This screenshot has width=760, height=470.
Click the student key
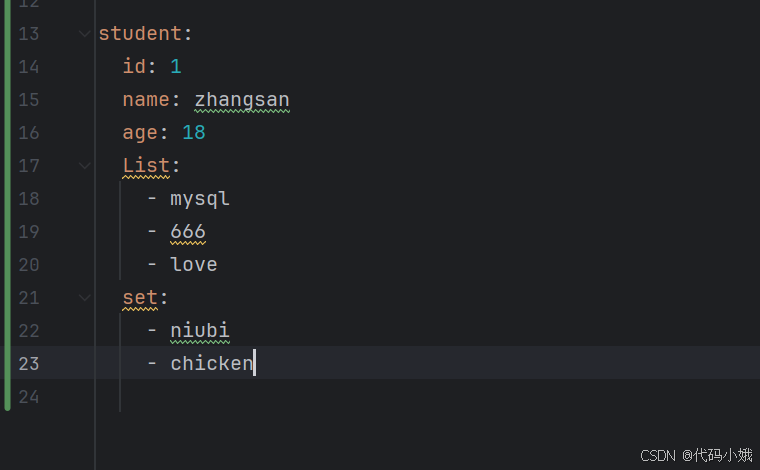140,33
